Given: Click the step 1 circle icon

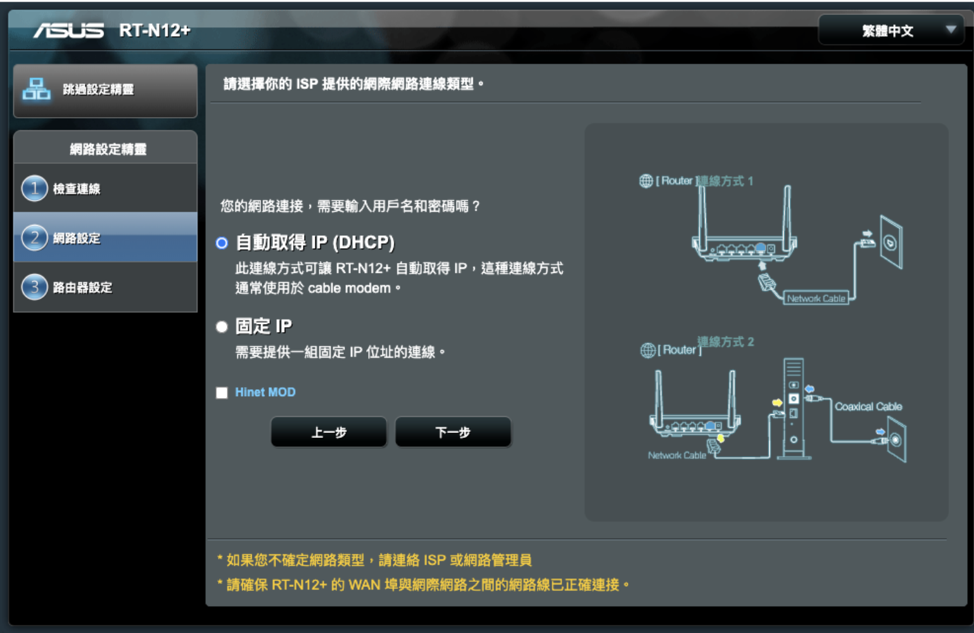Looking at the screenshot, I should pos(35,188).
